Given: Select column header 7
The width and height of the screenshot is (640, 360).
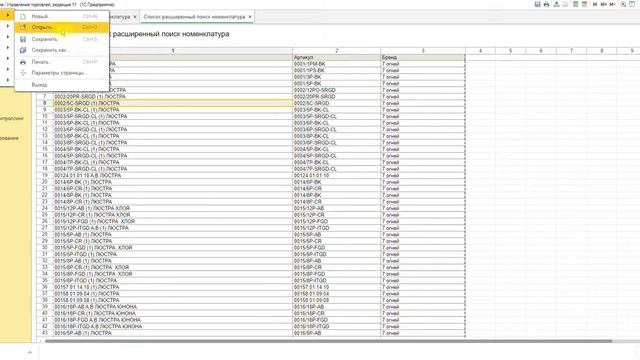Looking at the screenshot, I should pyautogui.click(x=571, y=51).
